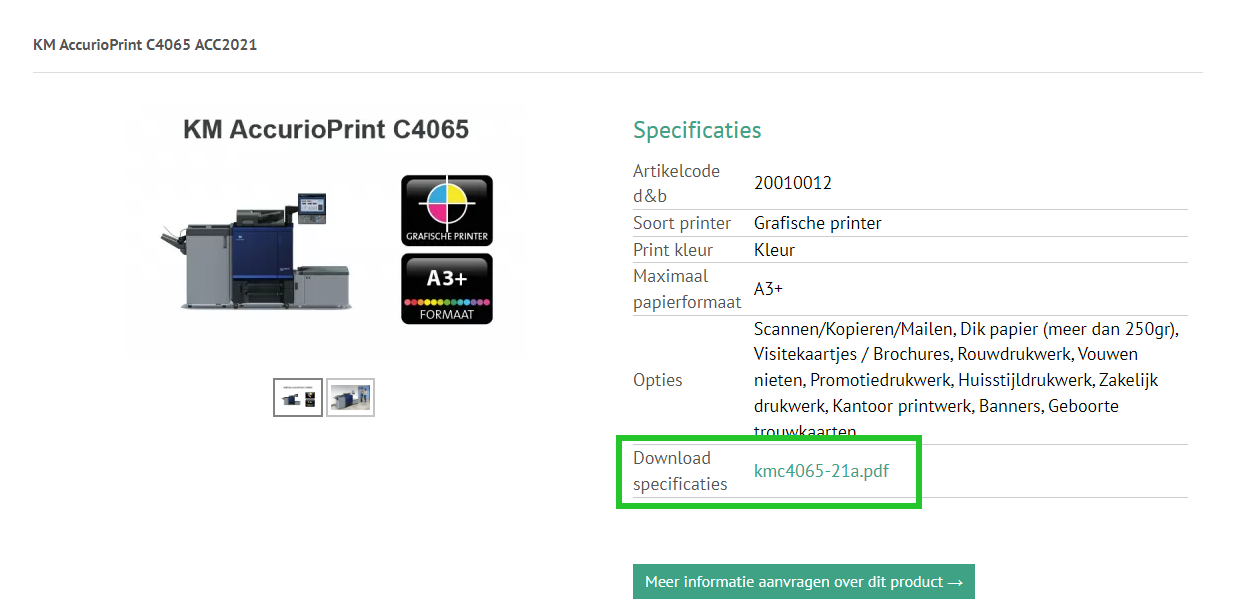Click the large KM AccurioPrint C4065 image caption

[326, 130]
